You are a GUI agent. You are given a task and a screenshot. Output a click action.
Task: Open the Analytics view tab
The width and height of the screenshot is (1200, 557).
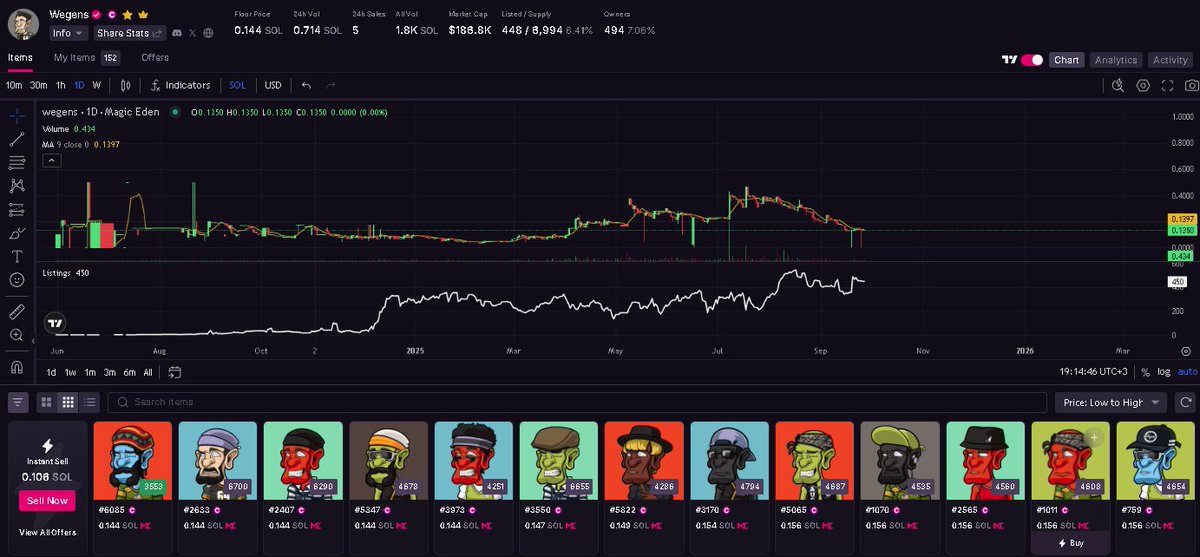coord(1116,60)
